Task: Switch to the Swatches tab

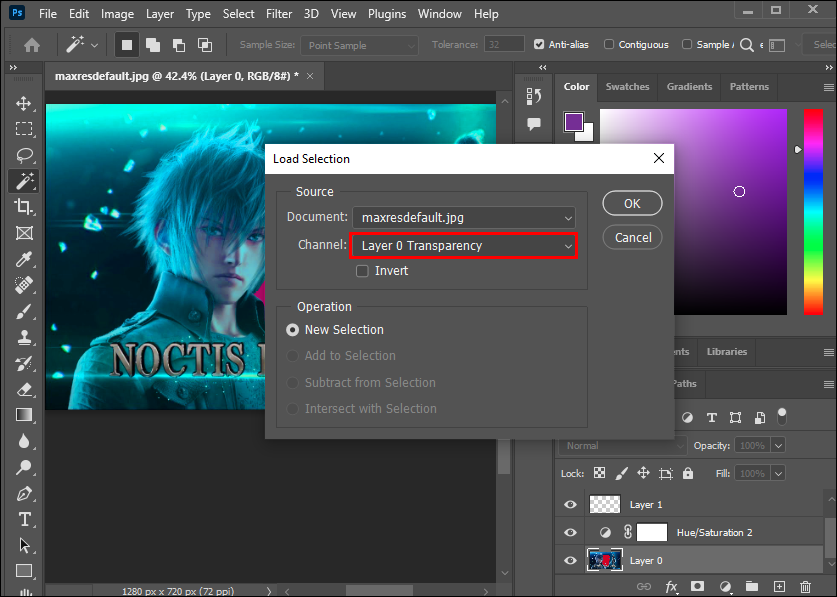Action: point(627,87)
